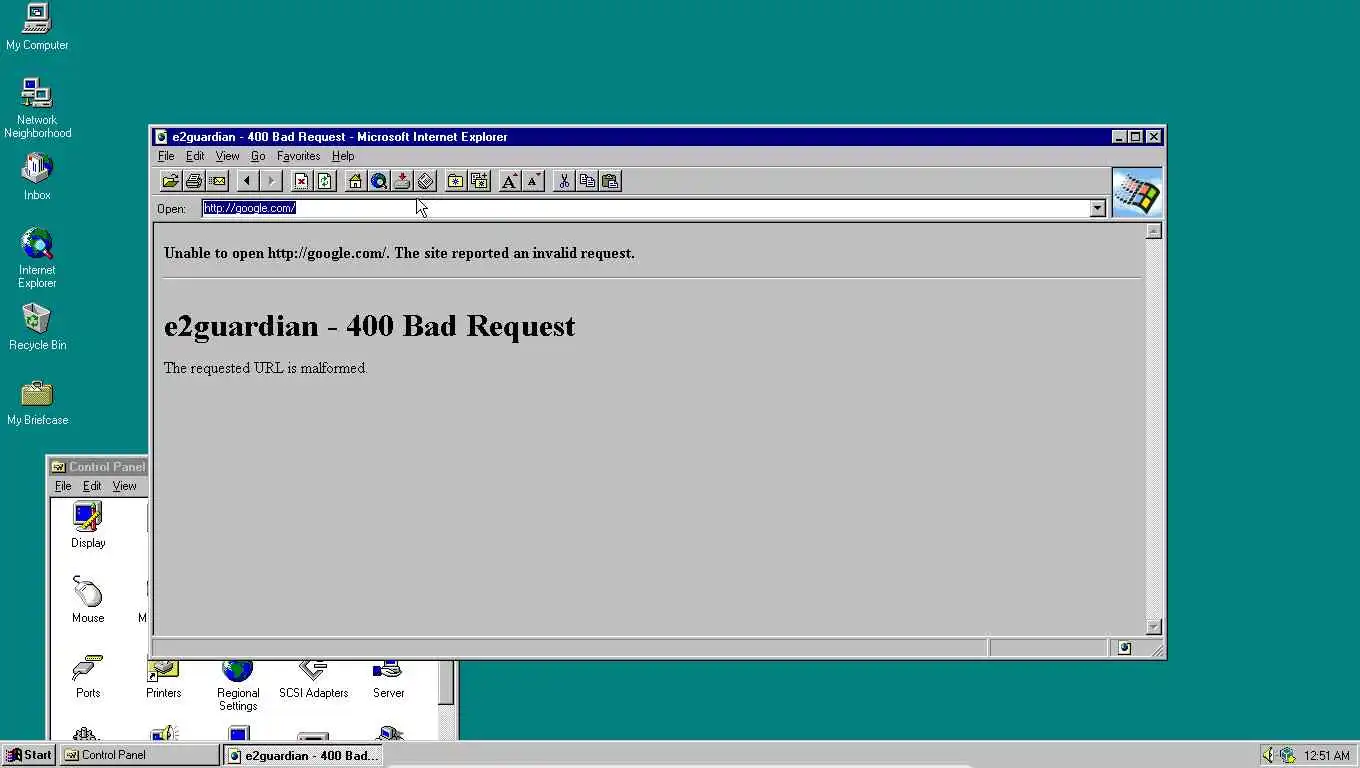Switch to Control Panel taskbar button
Image resolution: width=1360 pixels, height=768 pixels.
(x=139, y=755)
